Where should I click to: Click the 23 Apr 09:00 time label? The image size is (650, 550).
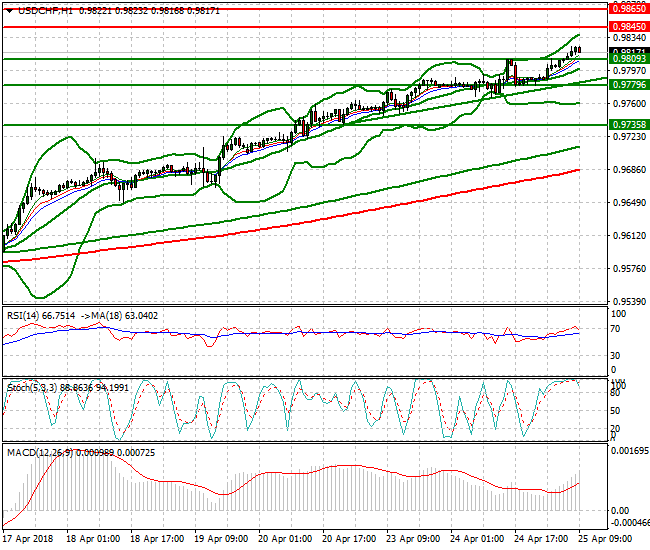(x=413, y=539)
